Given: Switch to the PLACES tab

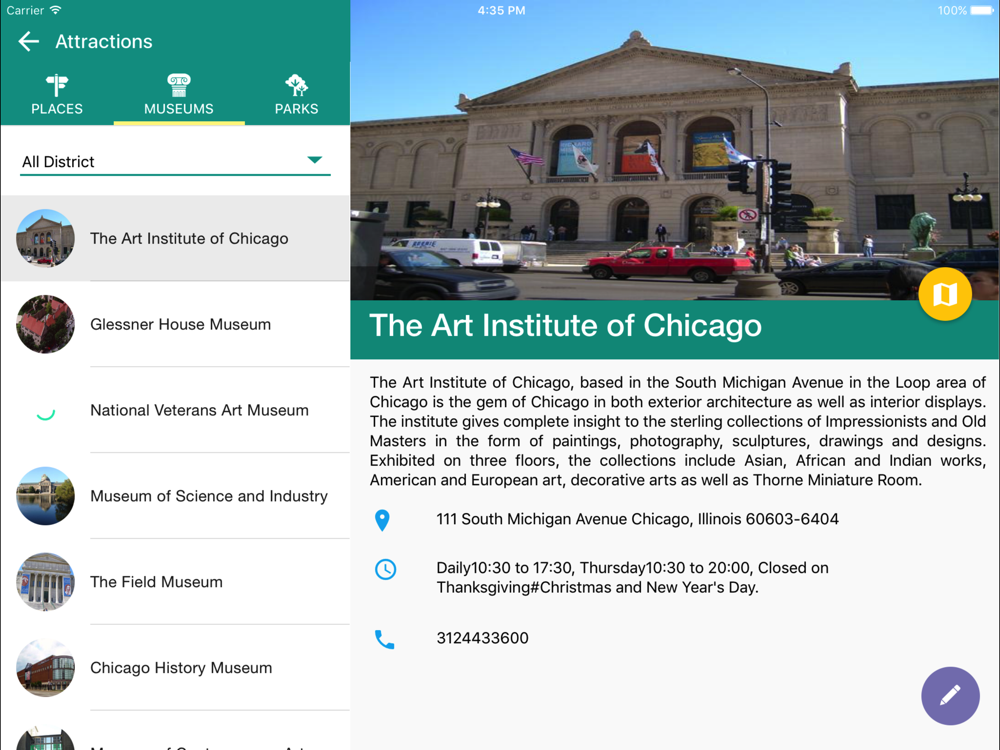Looking at the screenshot, I should click(x=57, y=95).
